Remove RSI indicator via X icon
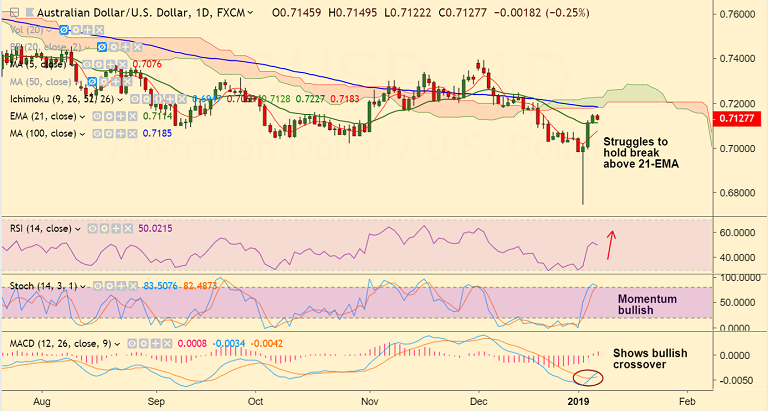The height and width of the screenshot is (411, 768). tap(127, 228)
